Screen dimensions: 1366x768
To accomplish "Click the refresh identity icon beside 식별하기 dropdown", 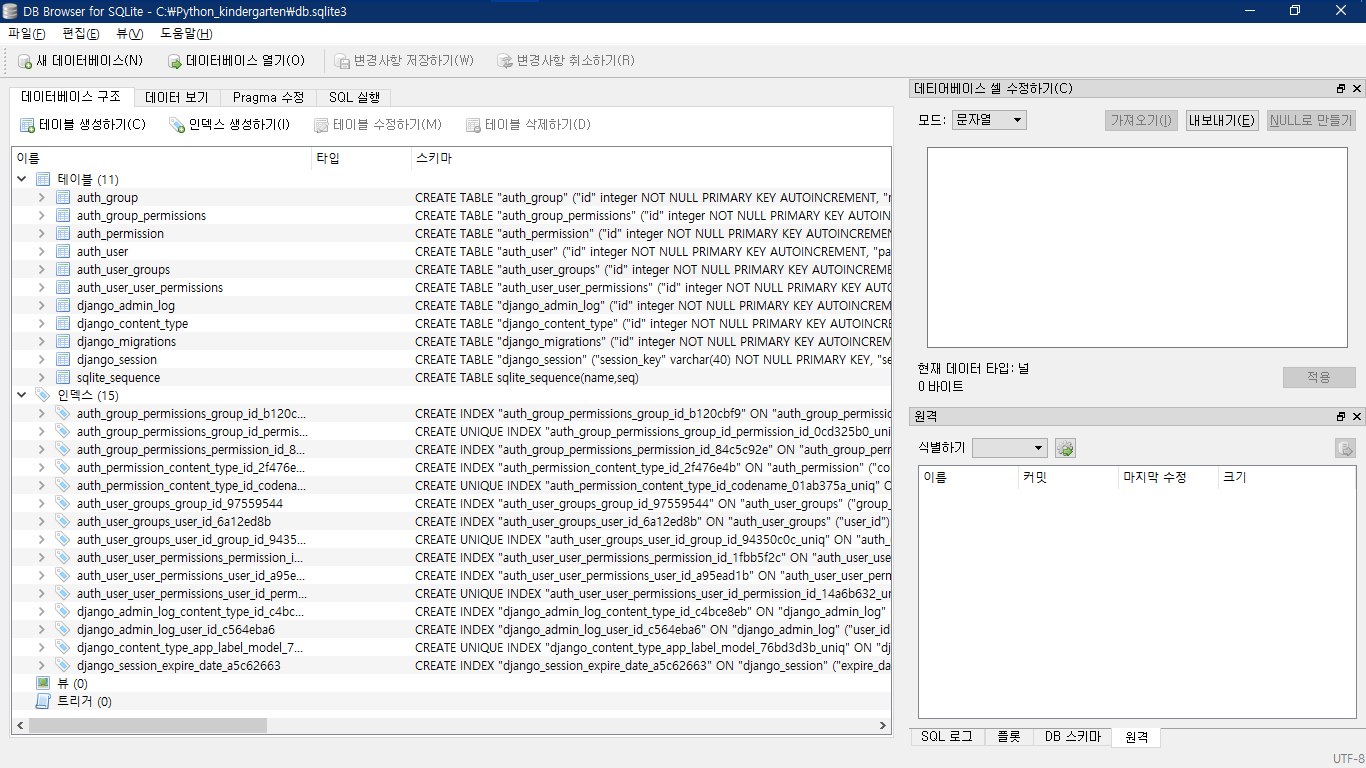I will 1065,448.
